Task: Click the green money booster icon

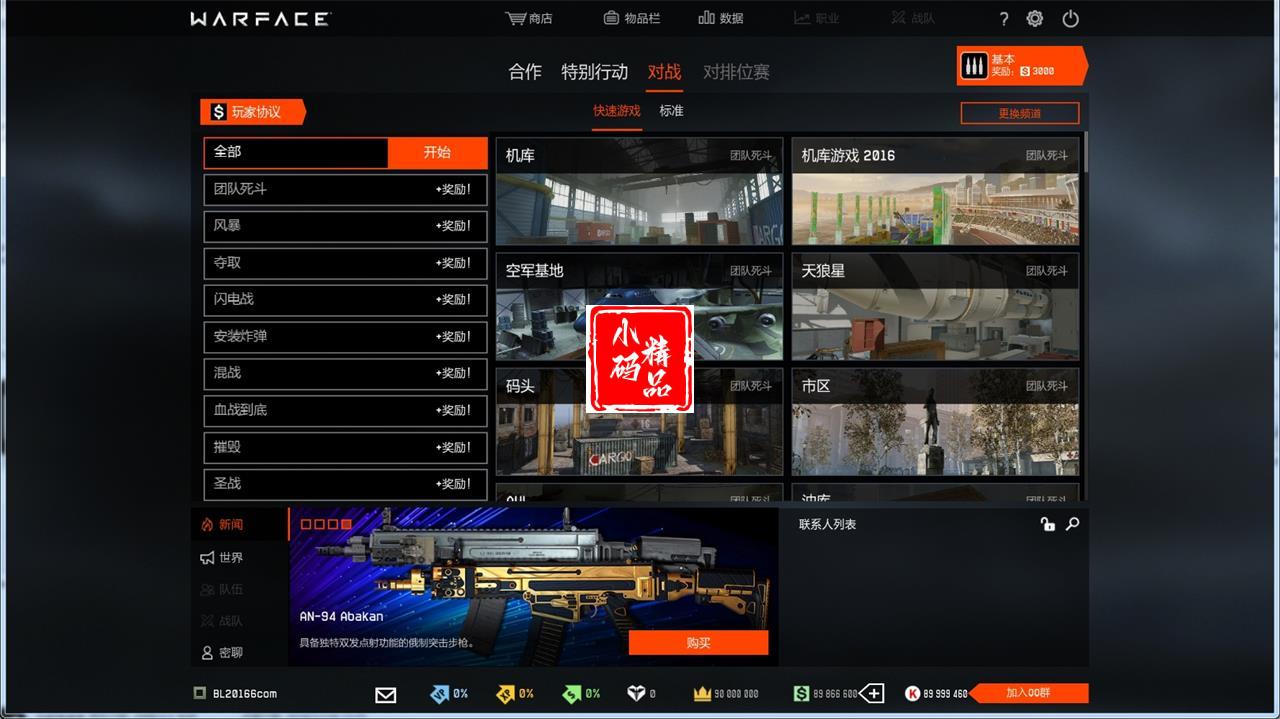Action: click(x=572, y=694)
